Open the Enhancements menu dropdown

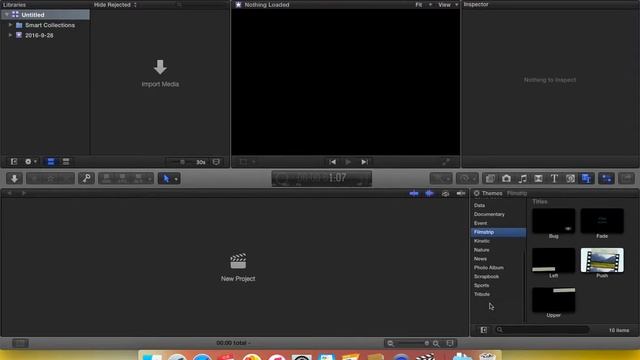pos(441,178)
